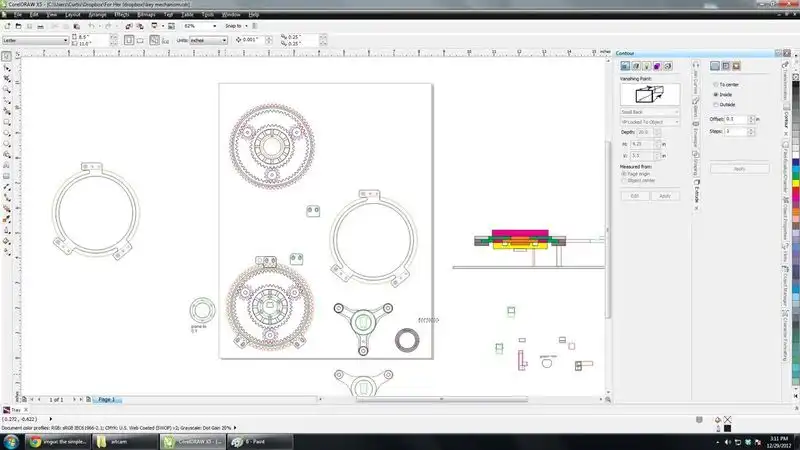Select the To center contour option
The width and height of the screenshot is (800, 450).
pyautogui.click(x=715, y=84)
